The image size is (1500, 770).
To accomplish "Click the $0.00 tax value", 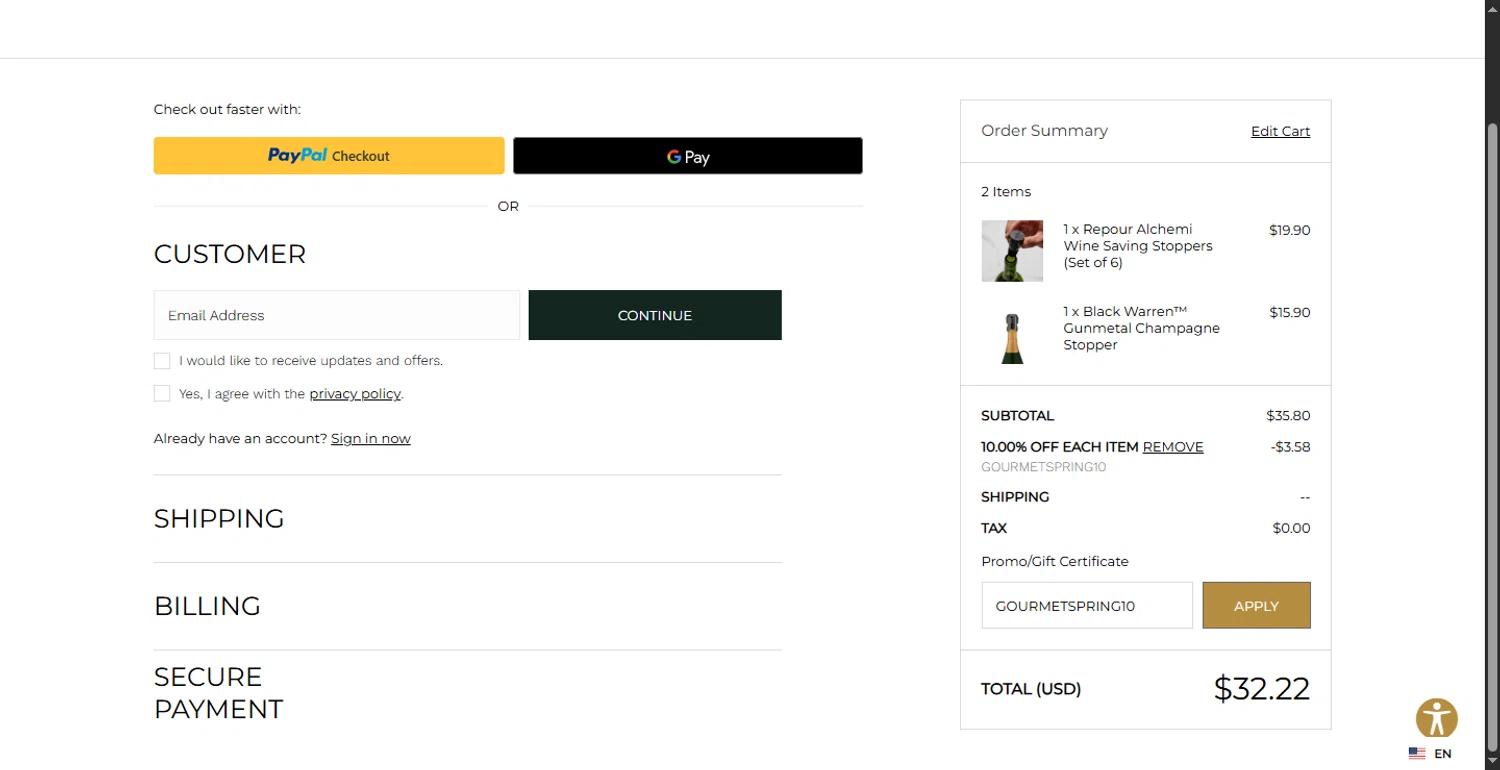I will tap(1291, 528).
